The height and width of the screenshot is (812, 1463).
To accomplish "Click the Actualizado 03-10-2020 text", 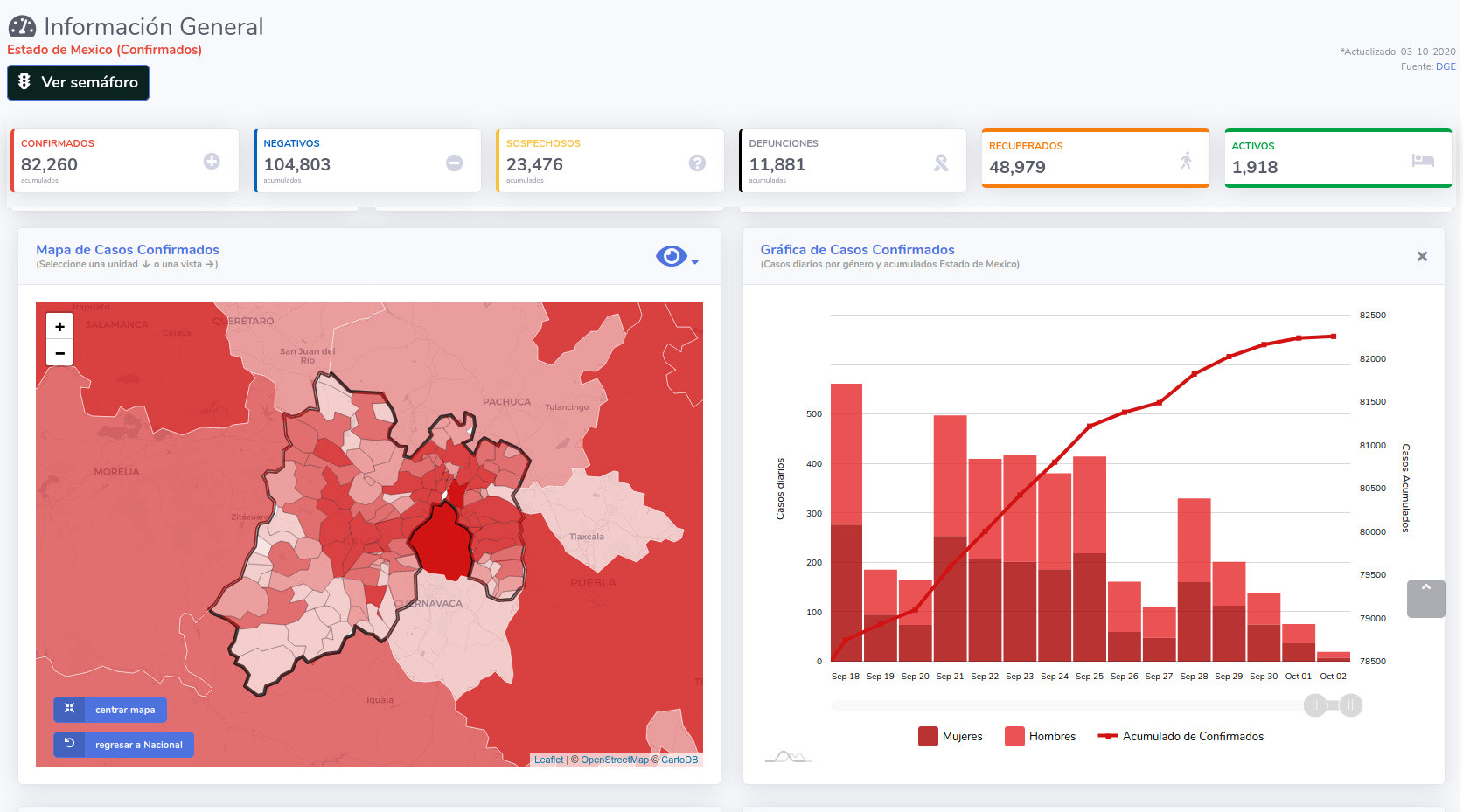I will [1398, 52].
